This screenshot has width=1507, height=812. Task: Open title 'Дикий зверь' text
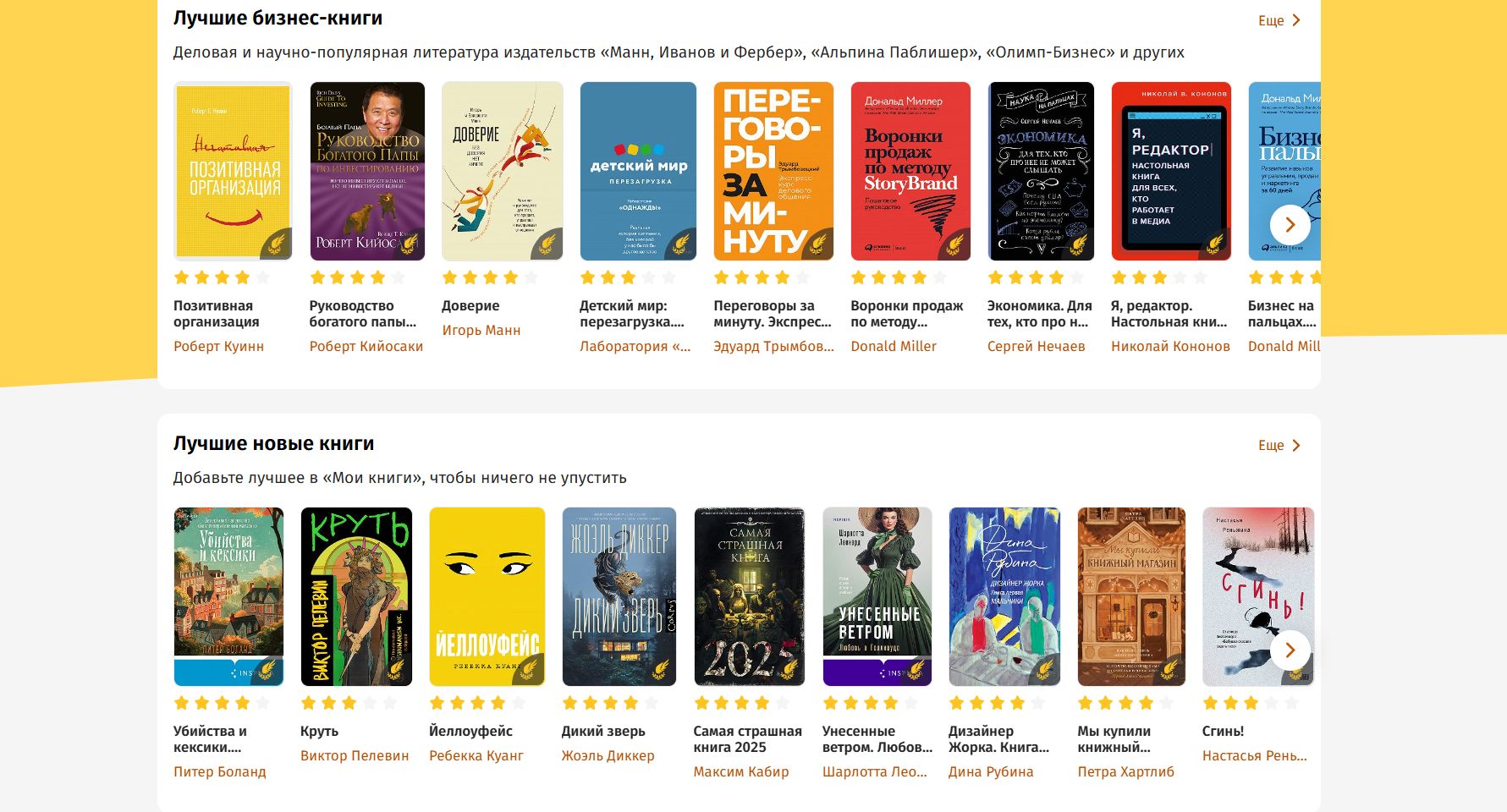pos(603,731)
